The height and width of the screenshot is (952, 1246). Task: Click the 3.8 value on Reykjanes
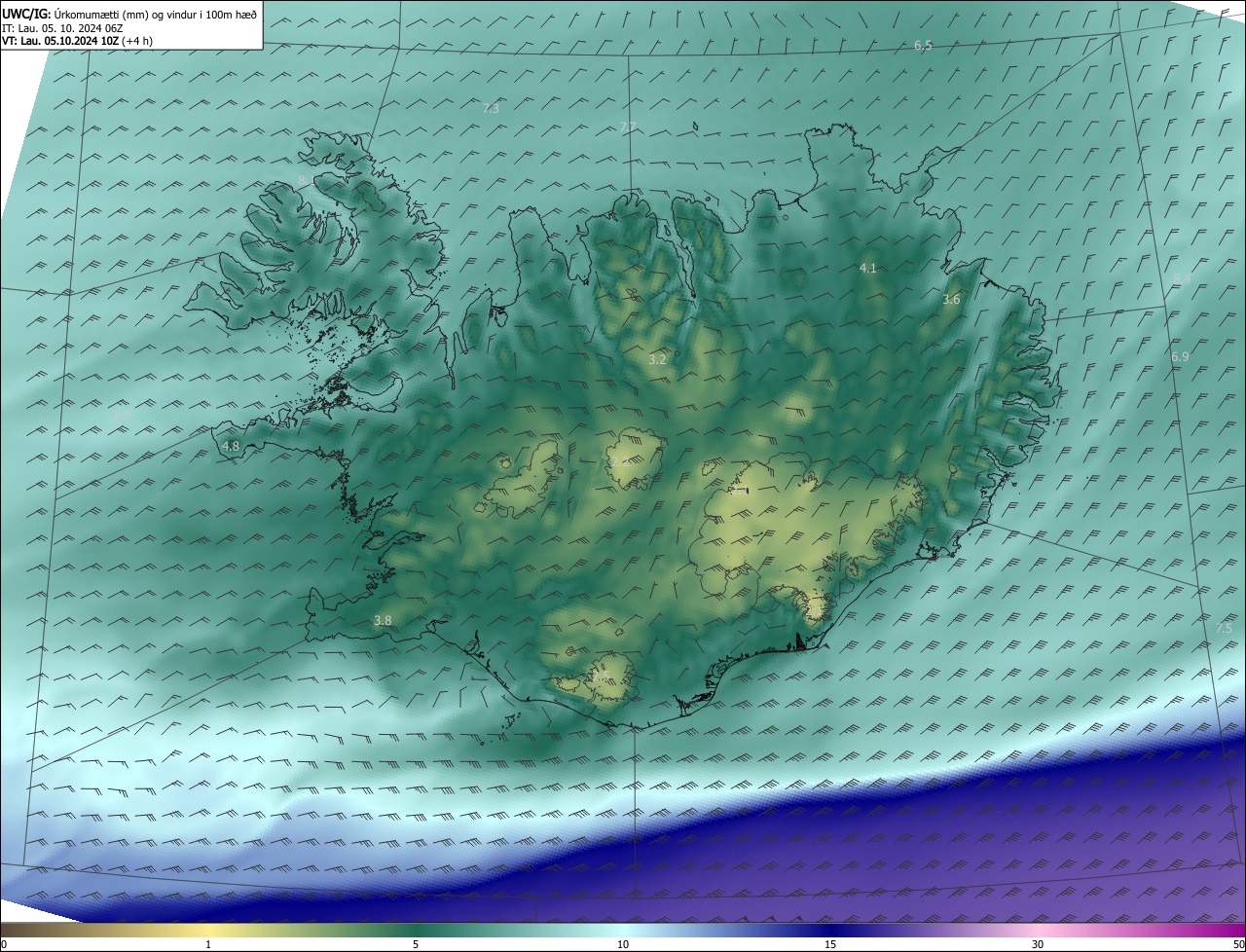click(383, 620)
